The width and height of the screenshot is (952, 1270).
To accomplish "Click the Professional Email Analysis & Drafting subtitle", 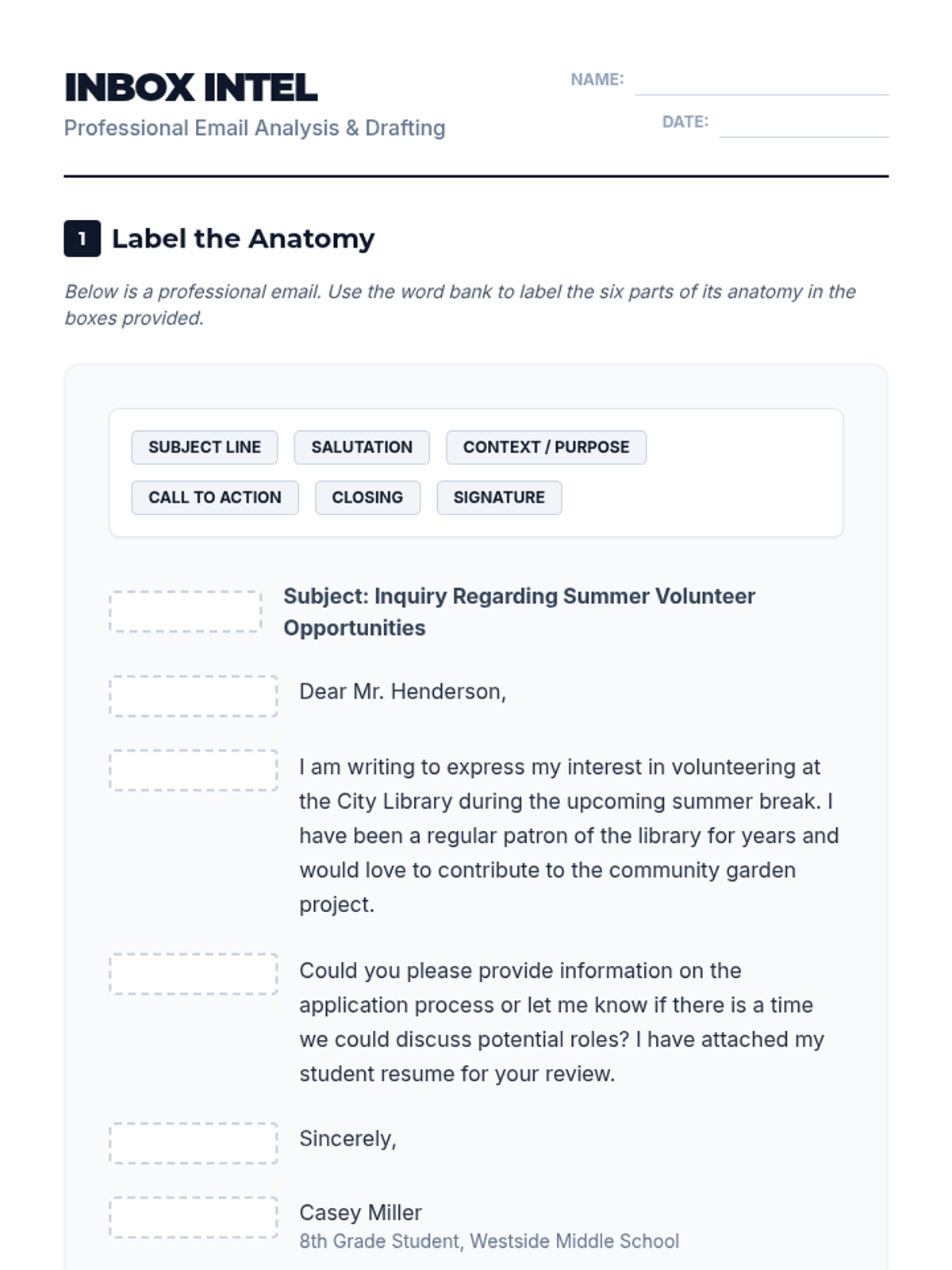I will 255,128.
